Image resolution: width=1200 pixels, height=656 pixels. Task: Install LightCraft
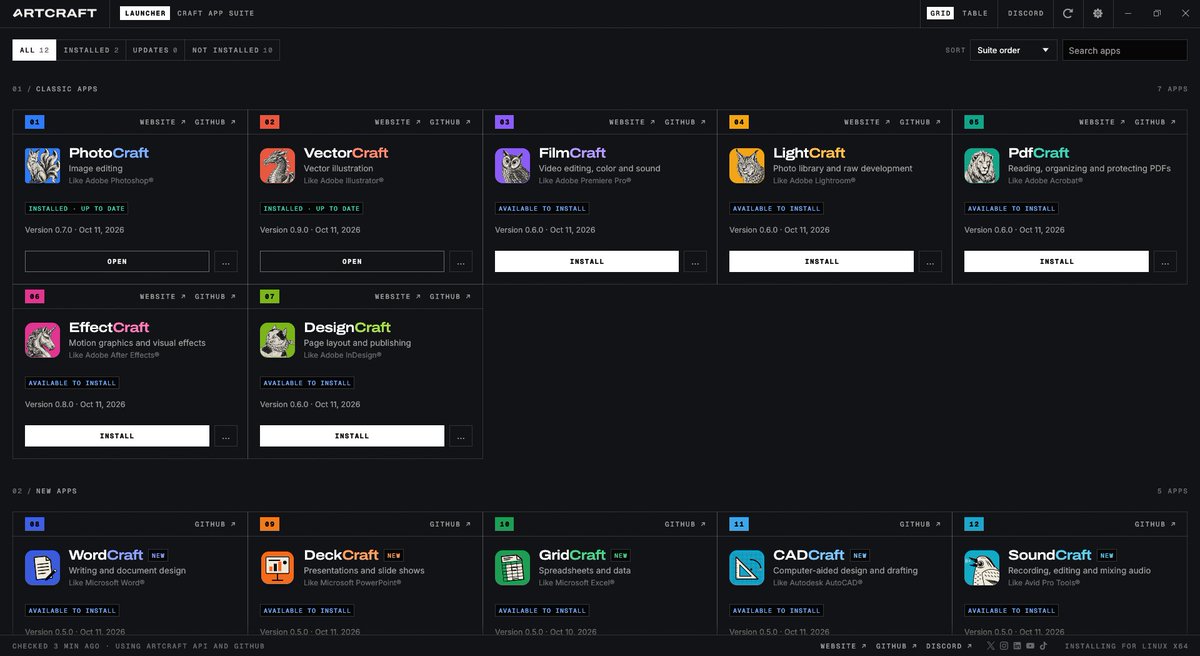pyautogui.click(x=821, y=261)
